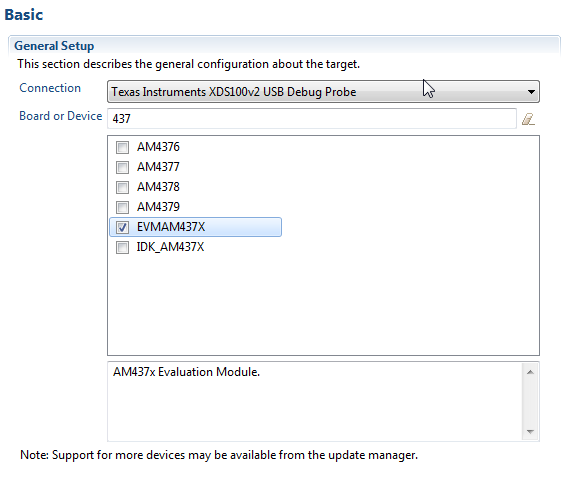
Task: Check the AM4377 device checkbox
Action: [x=122, y=167]
